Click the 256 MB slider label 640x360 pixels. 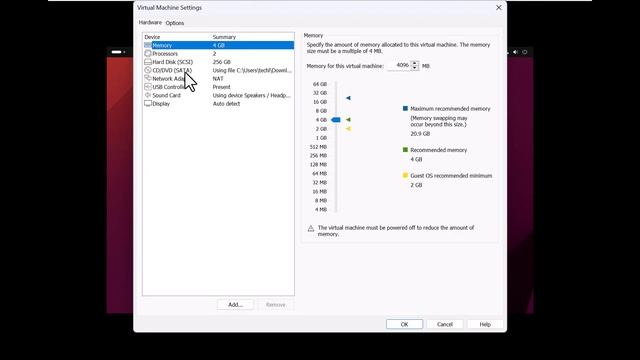[318, 156]
